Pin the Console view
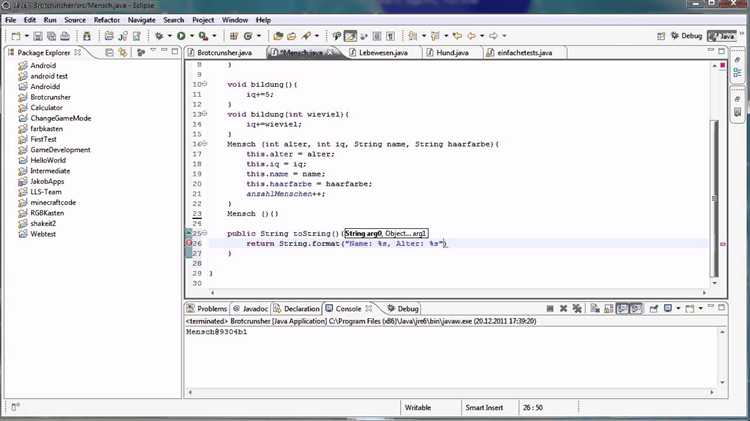The width and height of the screenshot is (750, 421). tap(653, 309)
